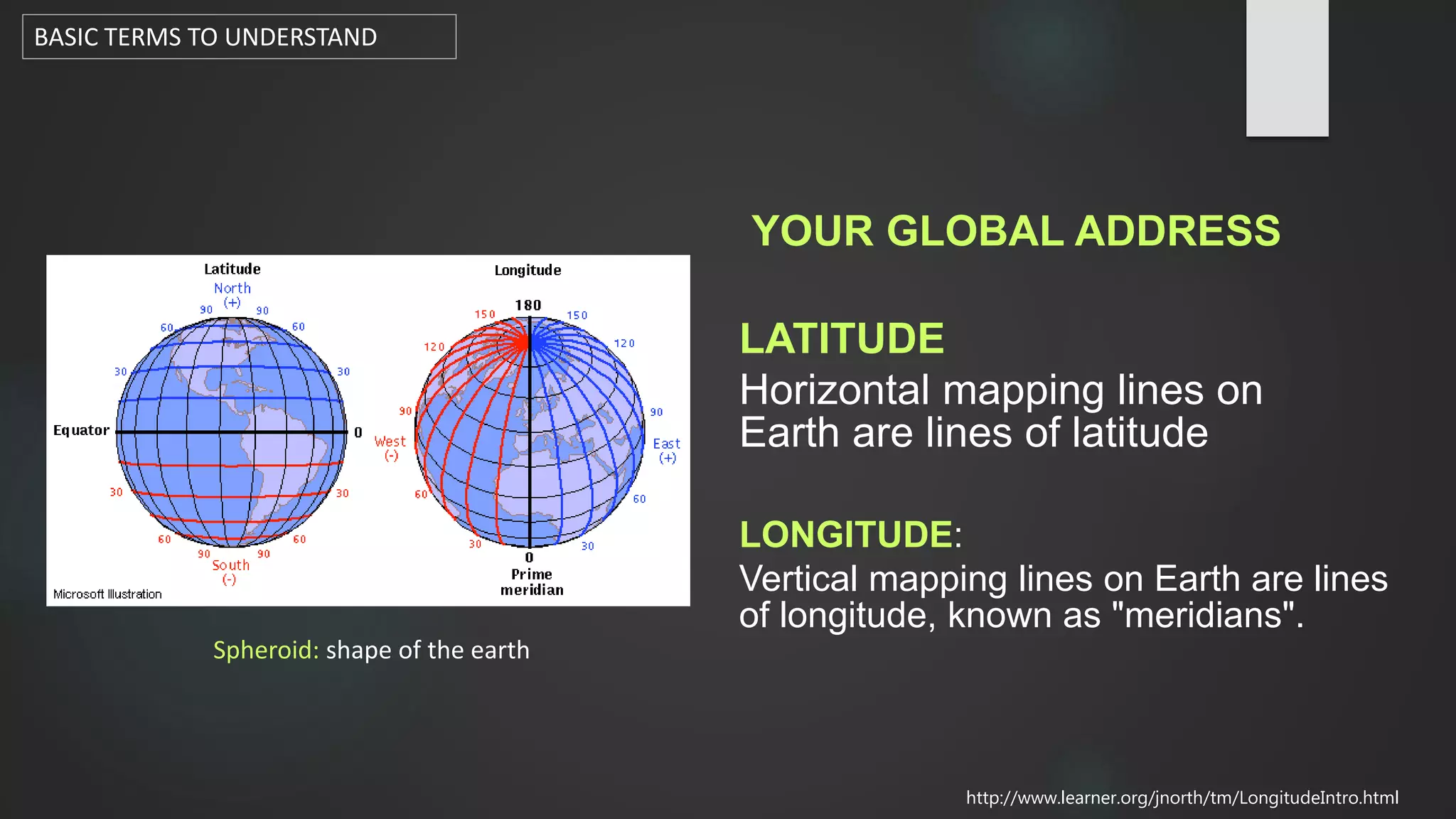Click the learner.org LongitudeIntro URL link
Image resolution: width=1456 pixels, height=819 pixels.
coord(1182,798)
